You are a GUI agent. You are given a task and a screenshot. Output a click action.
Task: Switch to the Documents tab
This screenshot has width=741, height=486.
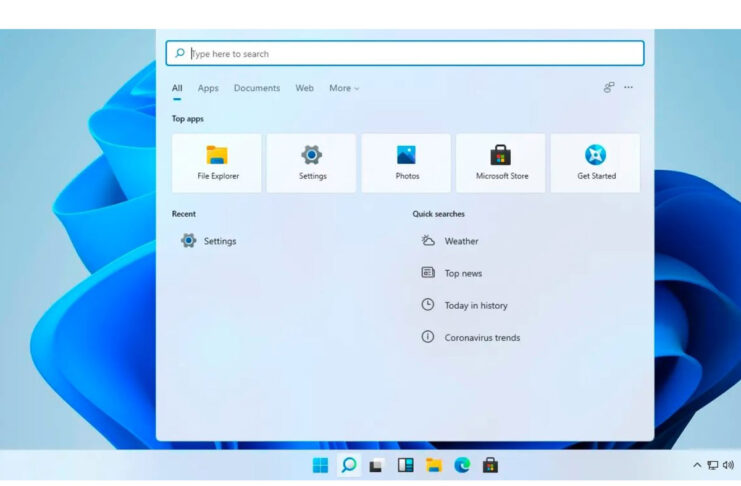click(257, 88)
